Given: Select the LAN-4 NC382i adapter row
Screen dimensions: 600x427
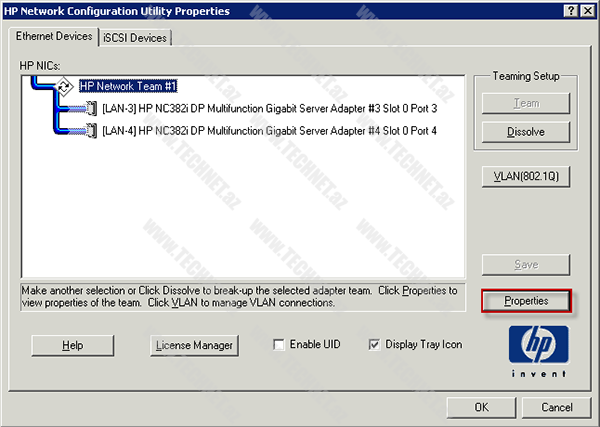Looking at the screenshot, I should pos(269,131).
